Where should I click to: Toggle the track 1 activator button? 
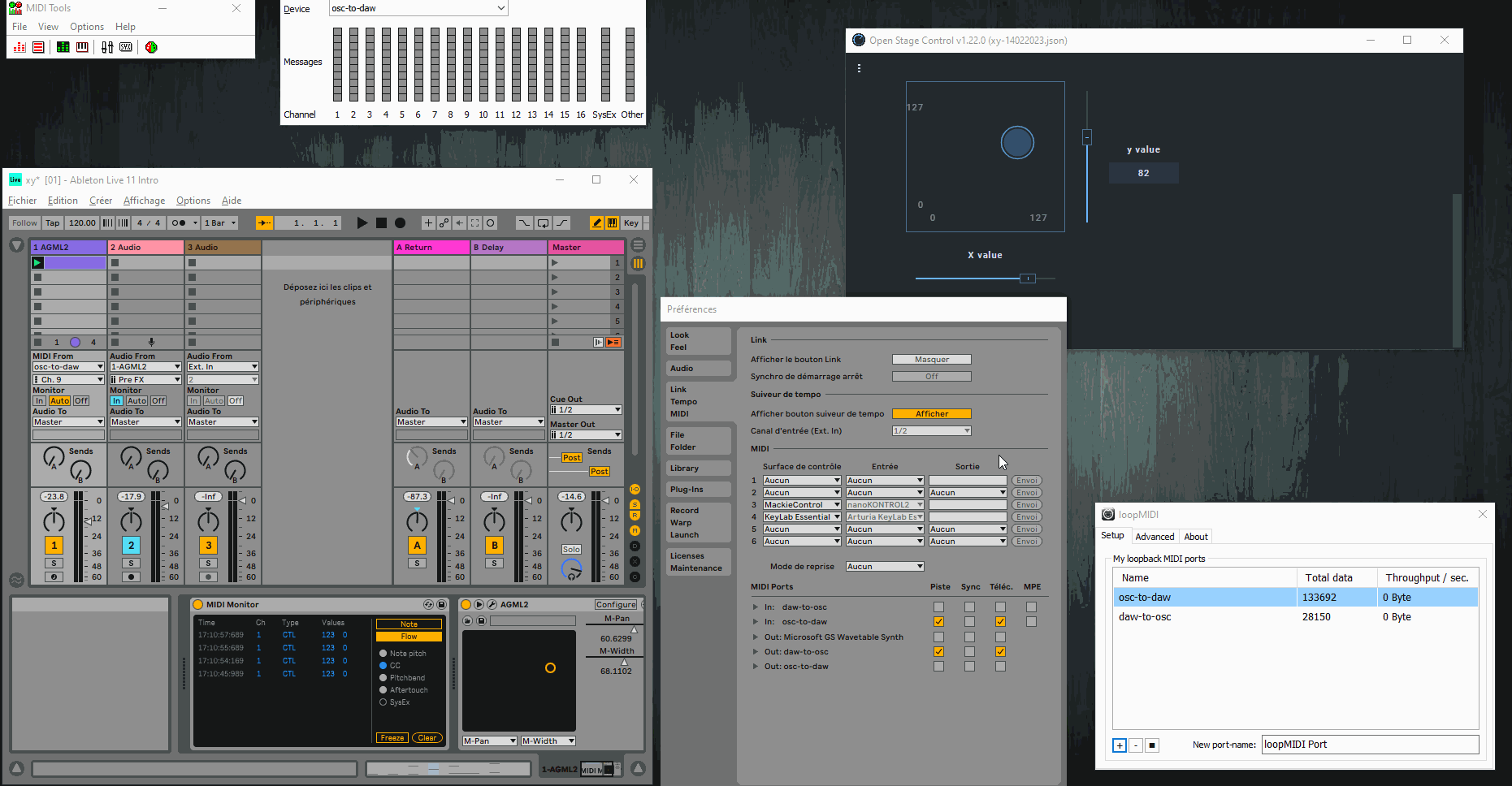pos(54,546)
